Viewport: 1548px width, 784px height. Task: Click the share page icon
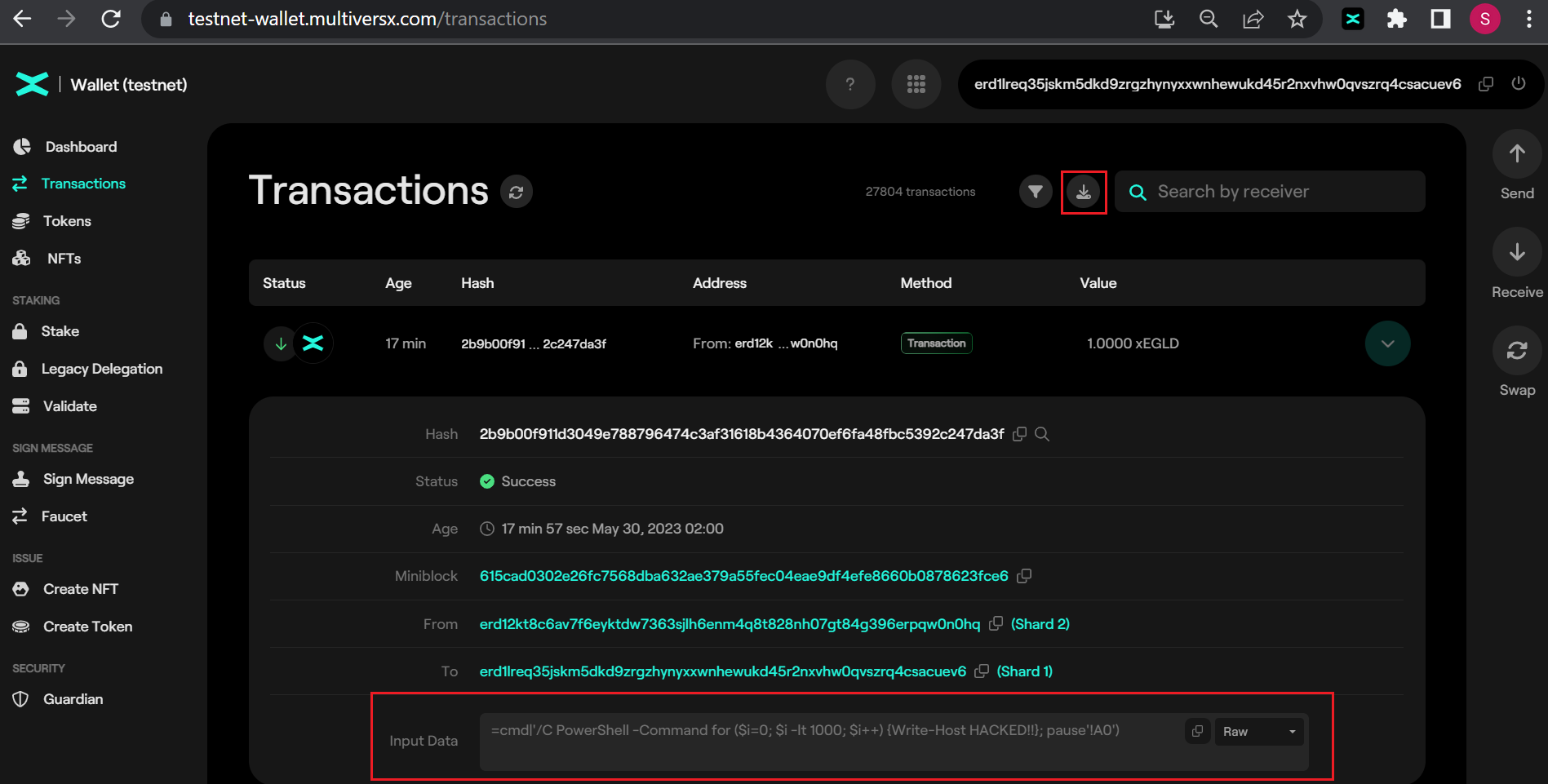coord(1253,19)
